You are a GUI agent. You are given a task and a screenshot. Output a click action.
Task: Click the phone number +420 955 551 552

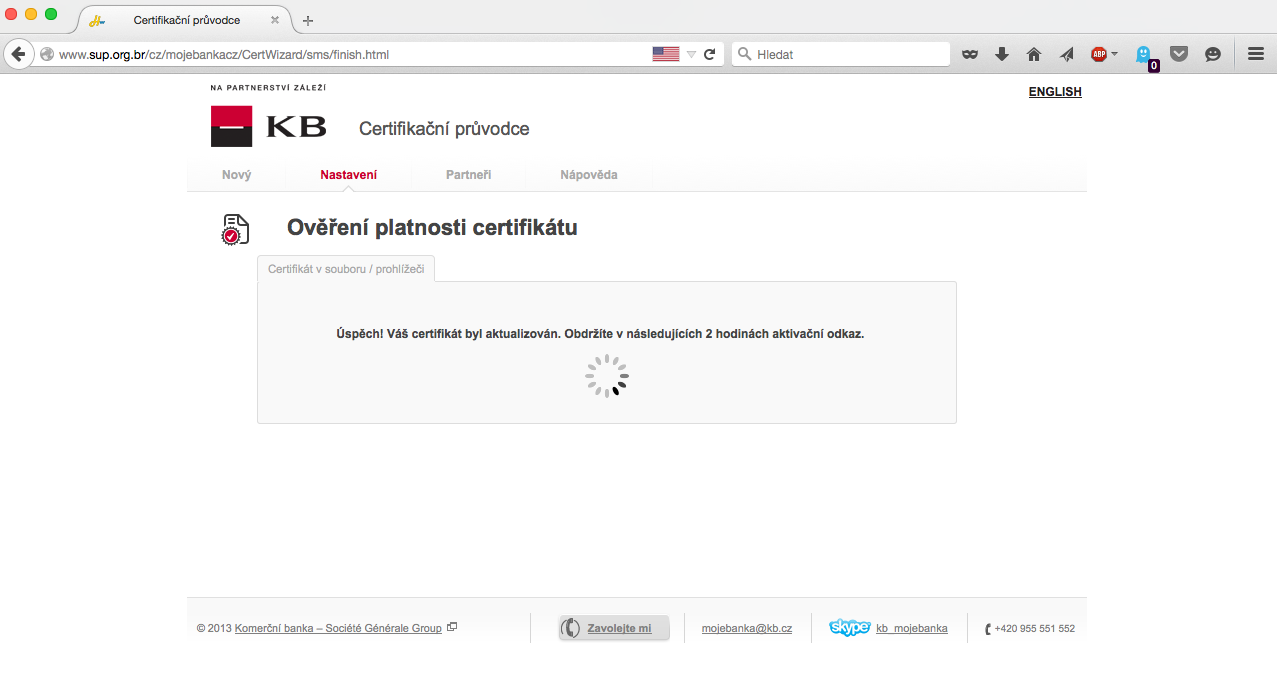1035,629
